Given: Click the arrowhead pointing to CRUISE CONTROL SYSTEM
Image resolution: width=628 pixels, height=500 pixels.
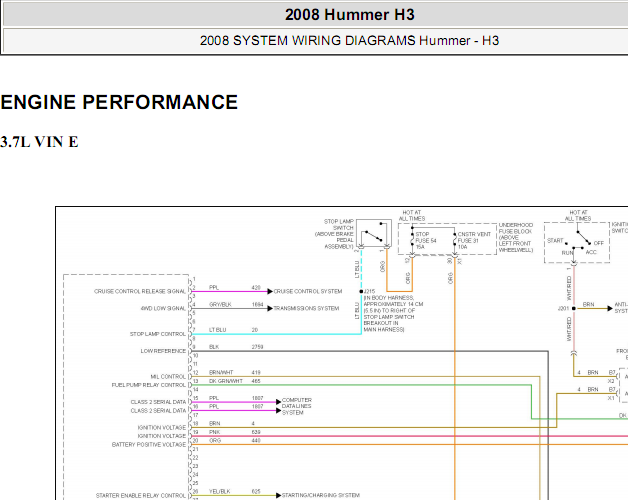Looking at the screenshot, I should coord(270,291).
